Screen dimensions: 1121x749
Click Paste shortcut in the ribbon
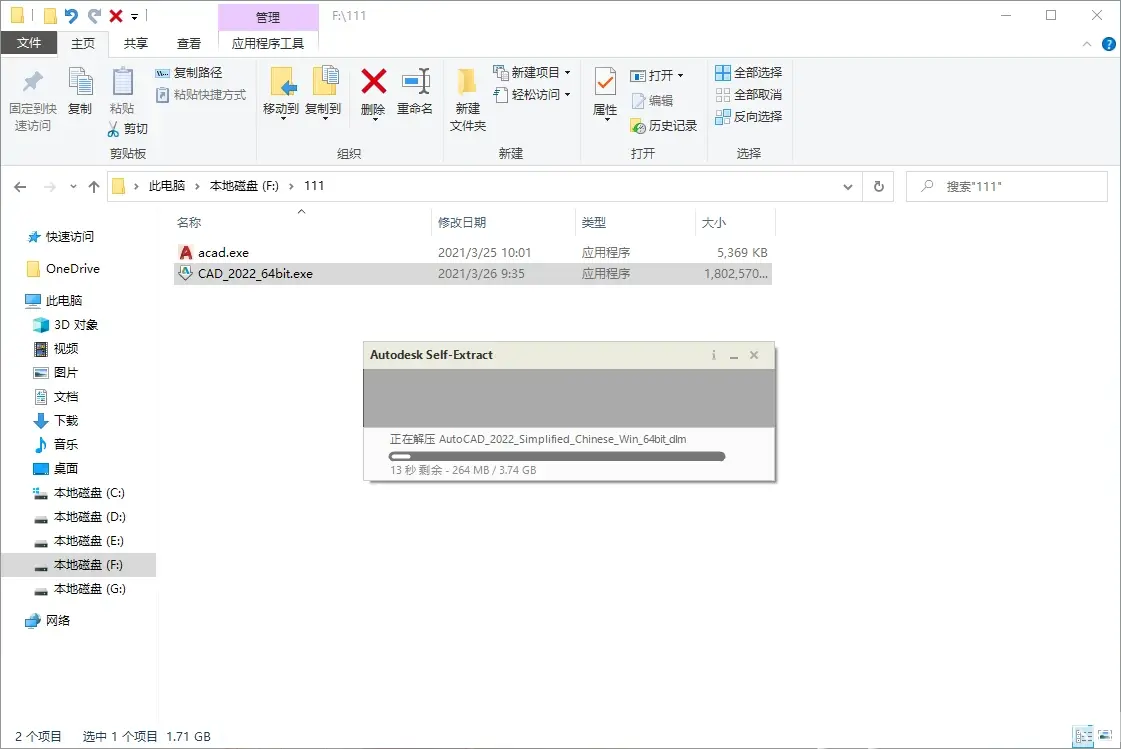click(201, 94)
